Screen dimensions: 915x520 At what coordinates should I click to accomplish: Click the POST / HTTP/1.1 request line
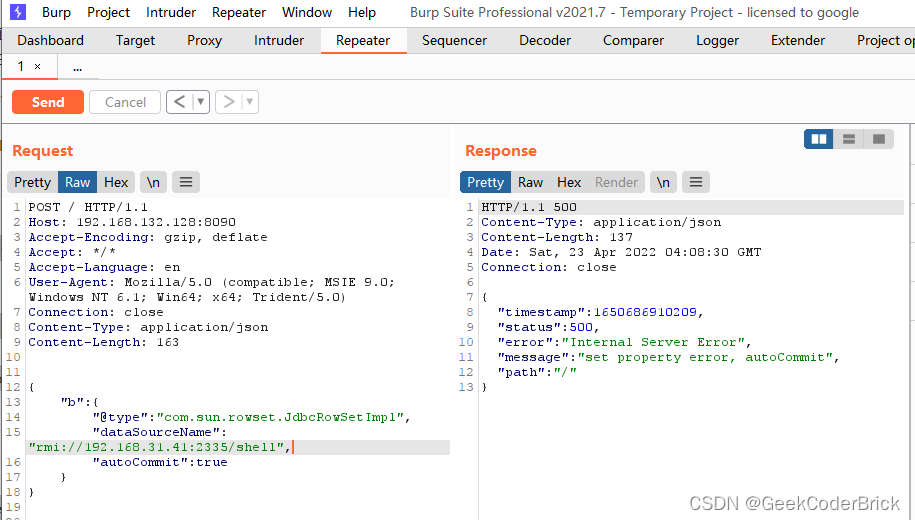tap(88, 207)
